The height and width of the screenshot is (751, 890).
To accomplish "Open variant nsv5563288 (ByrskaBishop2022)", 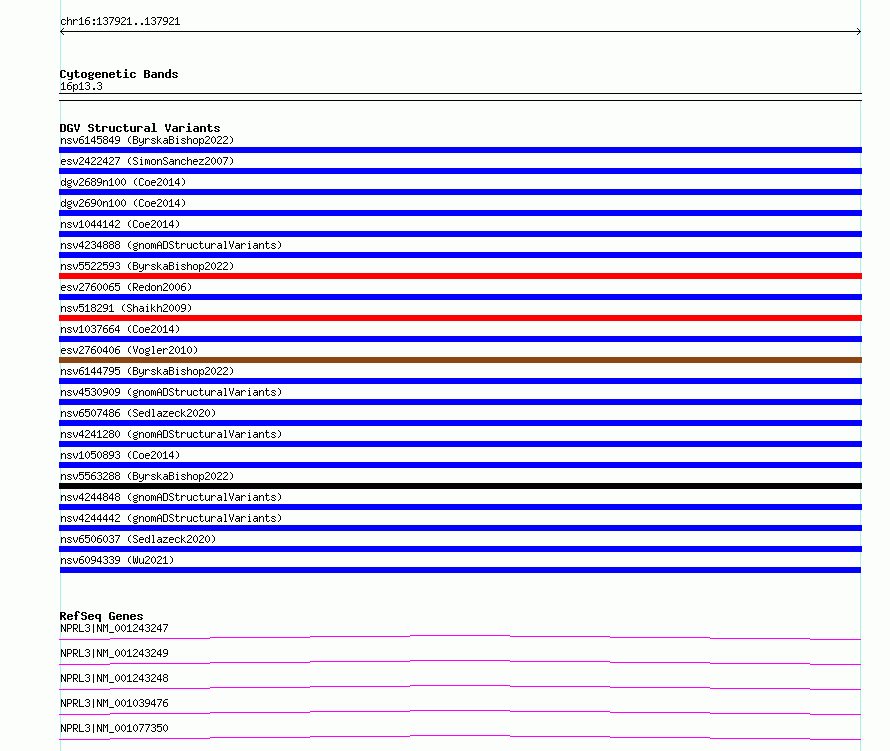I will coord(147,476).
